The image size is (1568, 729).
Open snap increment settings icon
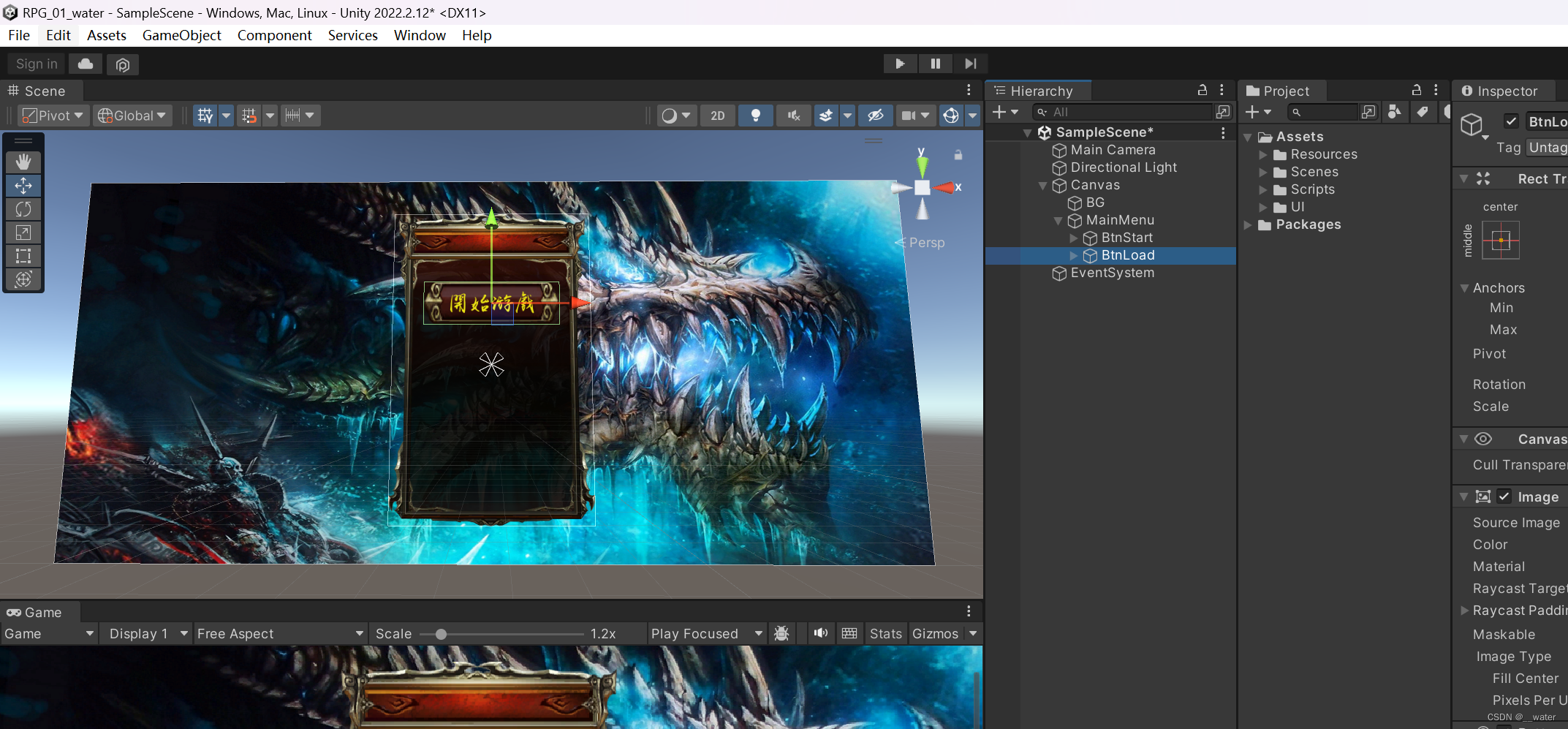pyautogui.click(x=300, y=116)
